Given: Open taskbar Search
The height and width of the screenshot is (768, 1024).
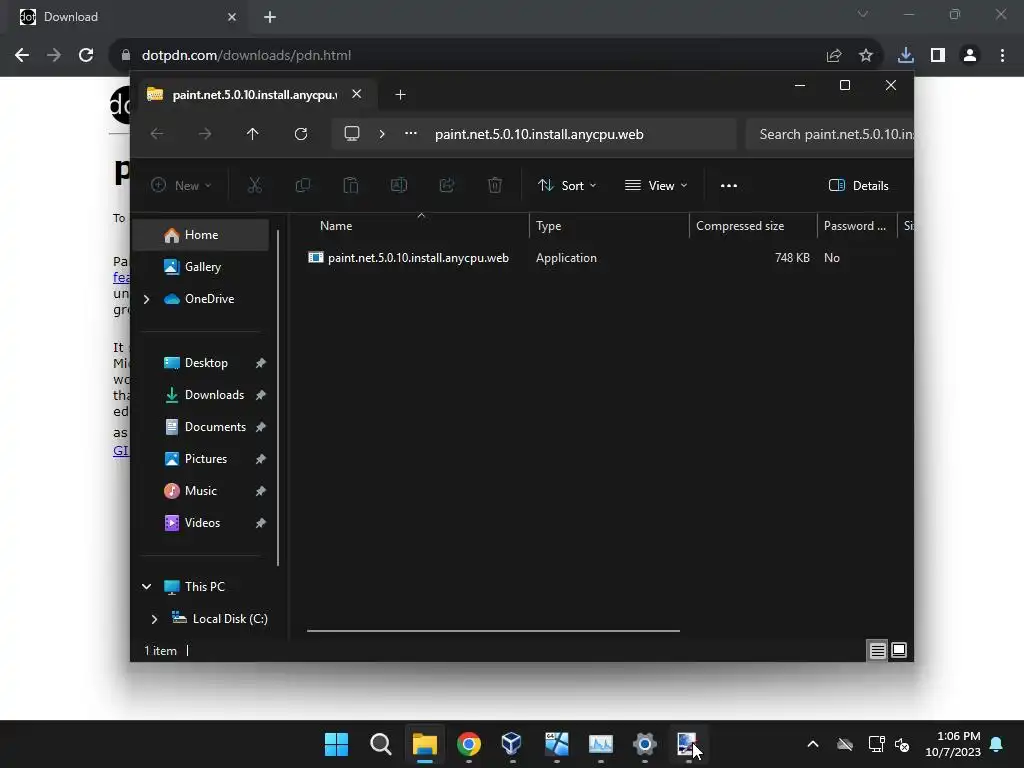Looking at the screenshot, I should (380, 744).
